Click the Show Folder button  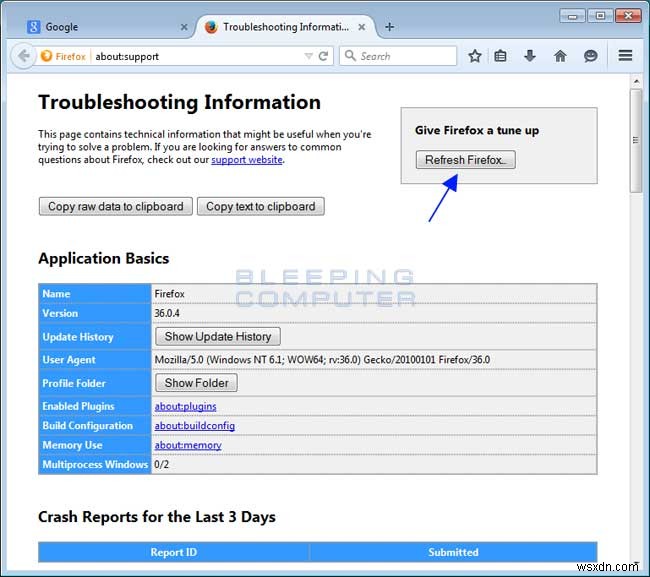coord(196,383)
